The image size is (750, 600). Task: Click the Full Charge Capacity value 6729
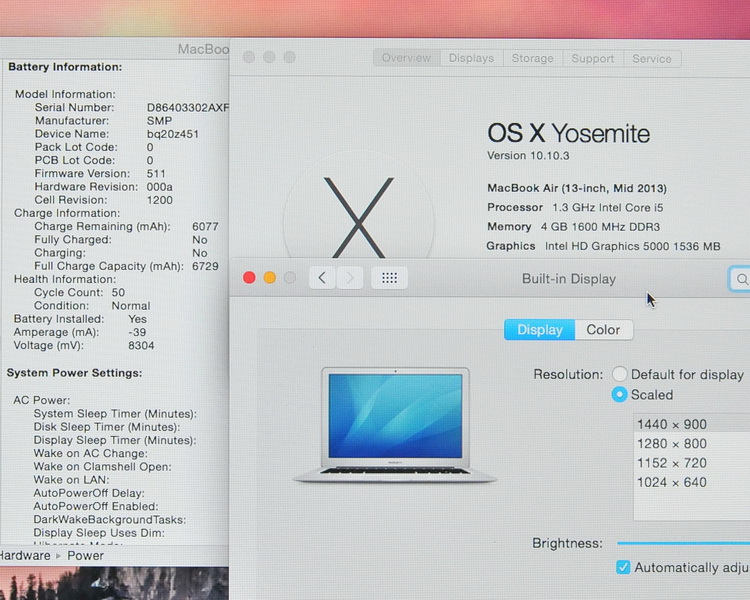(205, 266)
